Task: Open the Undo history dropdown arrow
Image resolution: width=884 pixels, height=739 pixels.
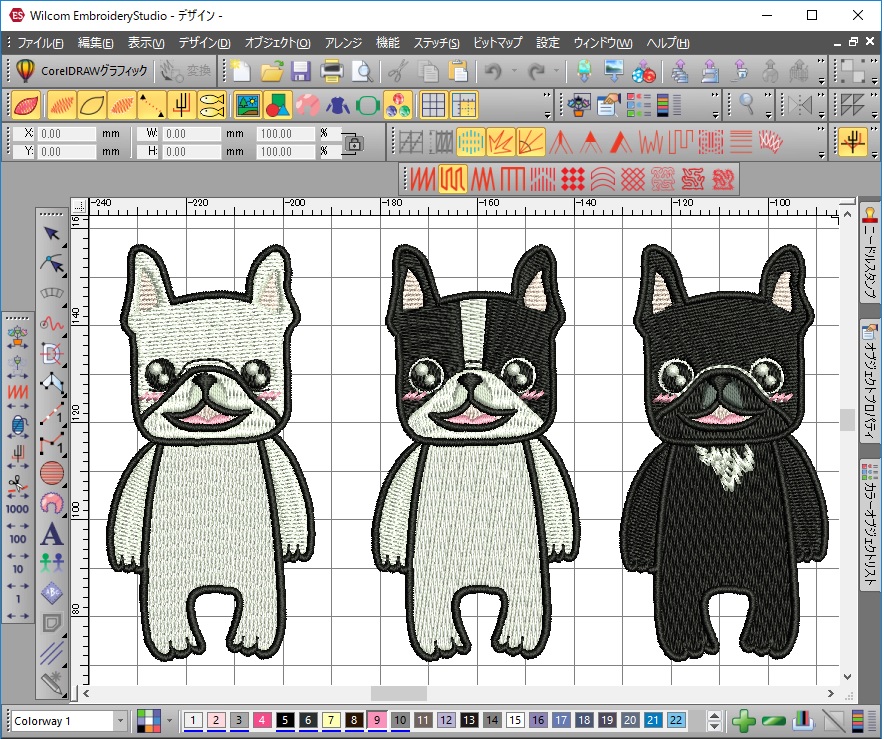Action: click(515, 71)
